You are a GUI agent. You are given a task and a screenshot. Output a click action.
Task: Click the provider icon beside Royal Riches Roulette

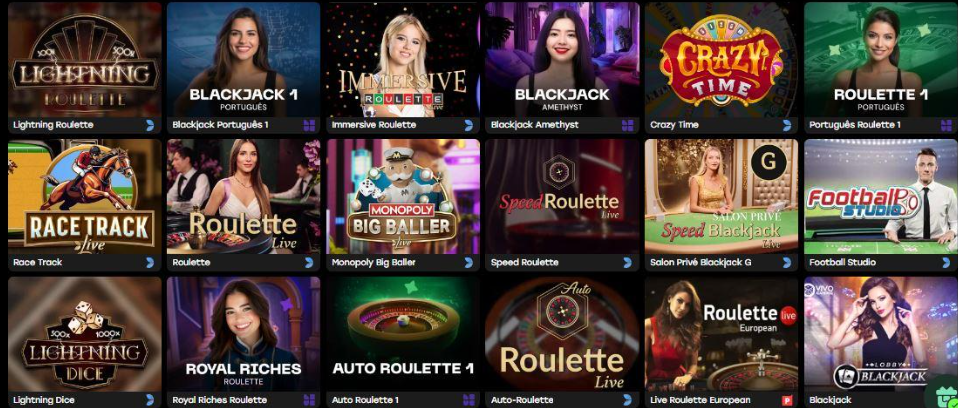click(310, 400)
